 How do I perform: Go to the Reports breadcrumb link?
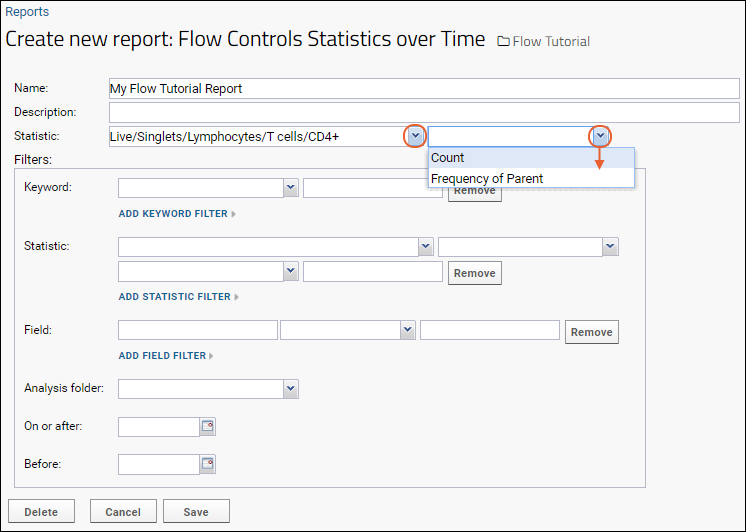pyautogui.click(x=27, y=11)
